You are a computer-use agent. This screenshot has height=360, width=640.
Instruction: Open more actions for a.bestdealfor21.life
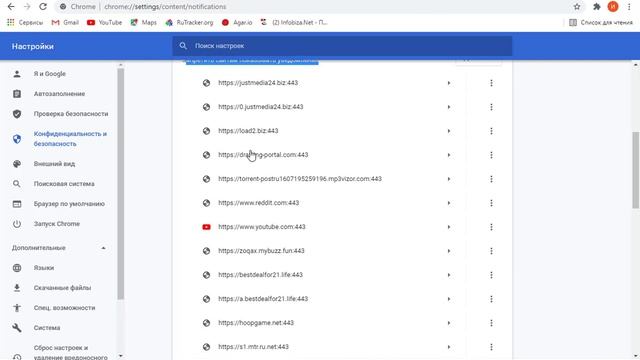[x=491, y=299]
